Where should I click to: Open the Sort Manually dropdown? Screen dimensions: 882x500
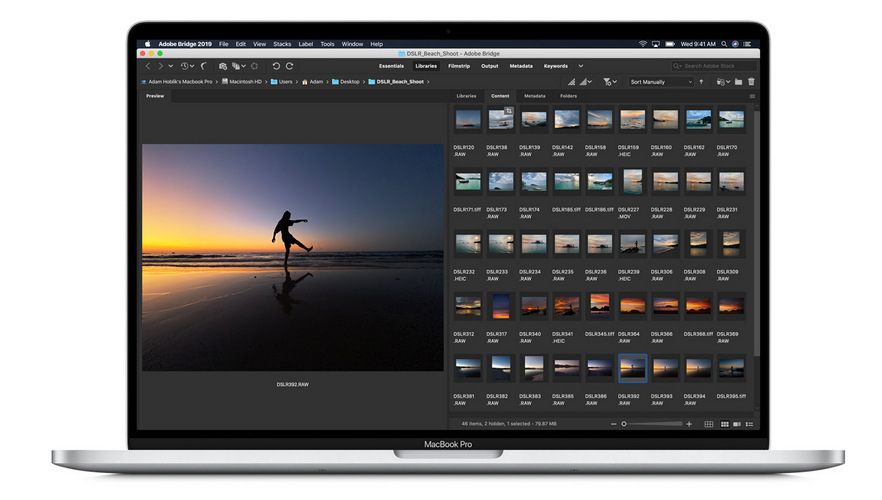(x=661, y=82)
